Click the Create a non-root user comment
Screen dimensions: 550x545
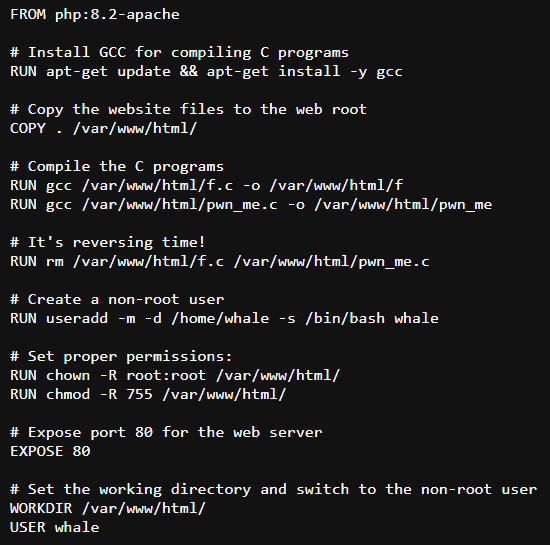(x=117, y=299)
